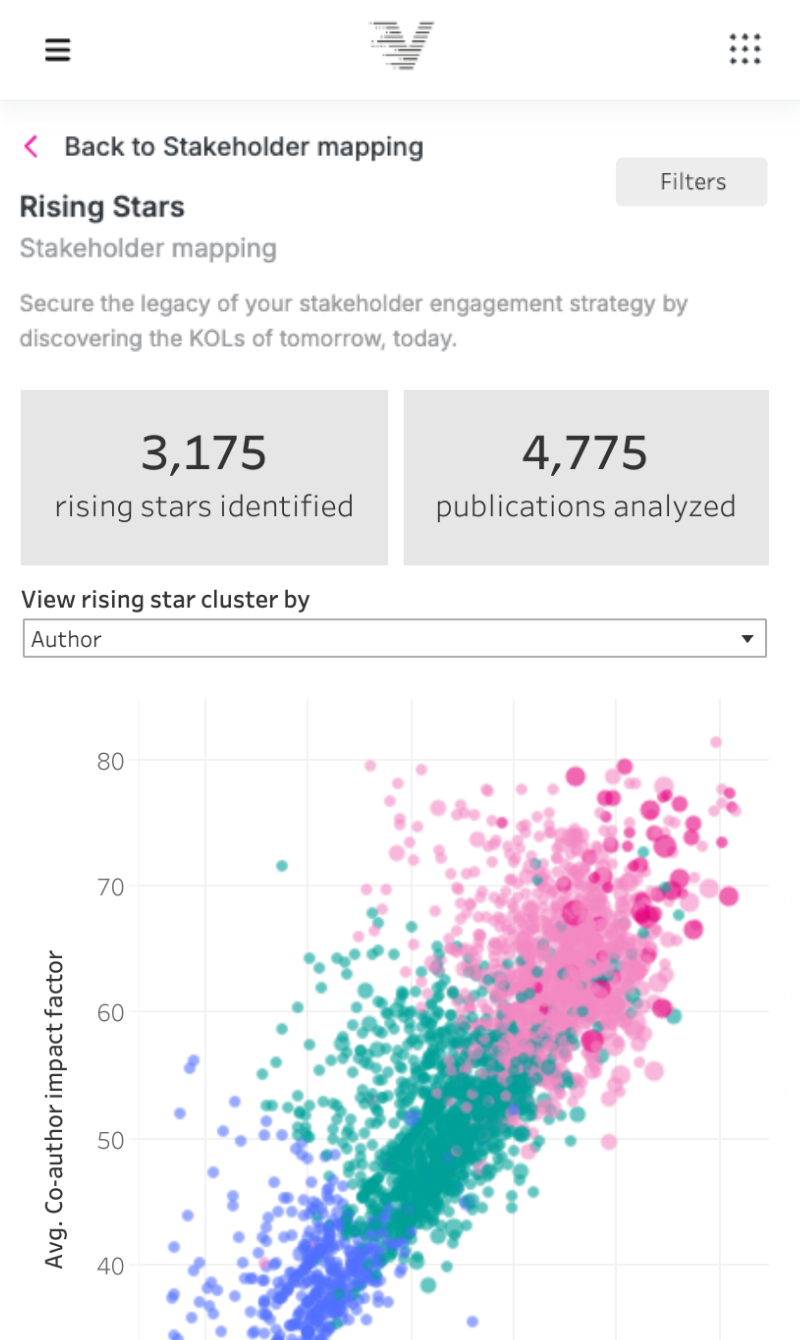The width and height of the screenshot is (800, 1340).
Task: Click the pink back chevron arrow
Action: click(x=31, y=147)
